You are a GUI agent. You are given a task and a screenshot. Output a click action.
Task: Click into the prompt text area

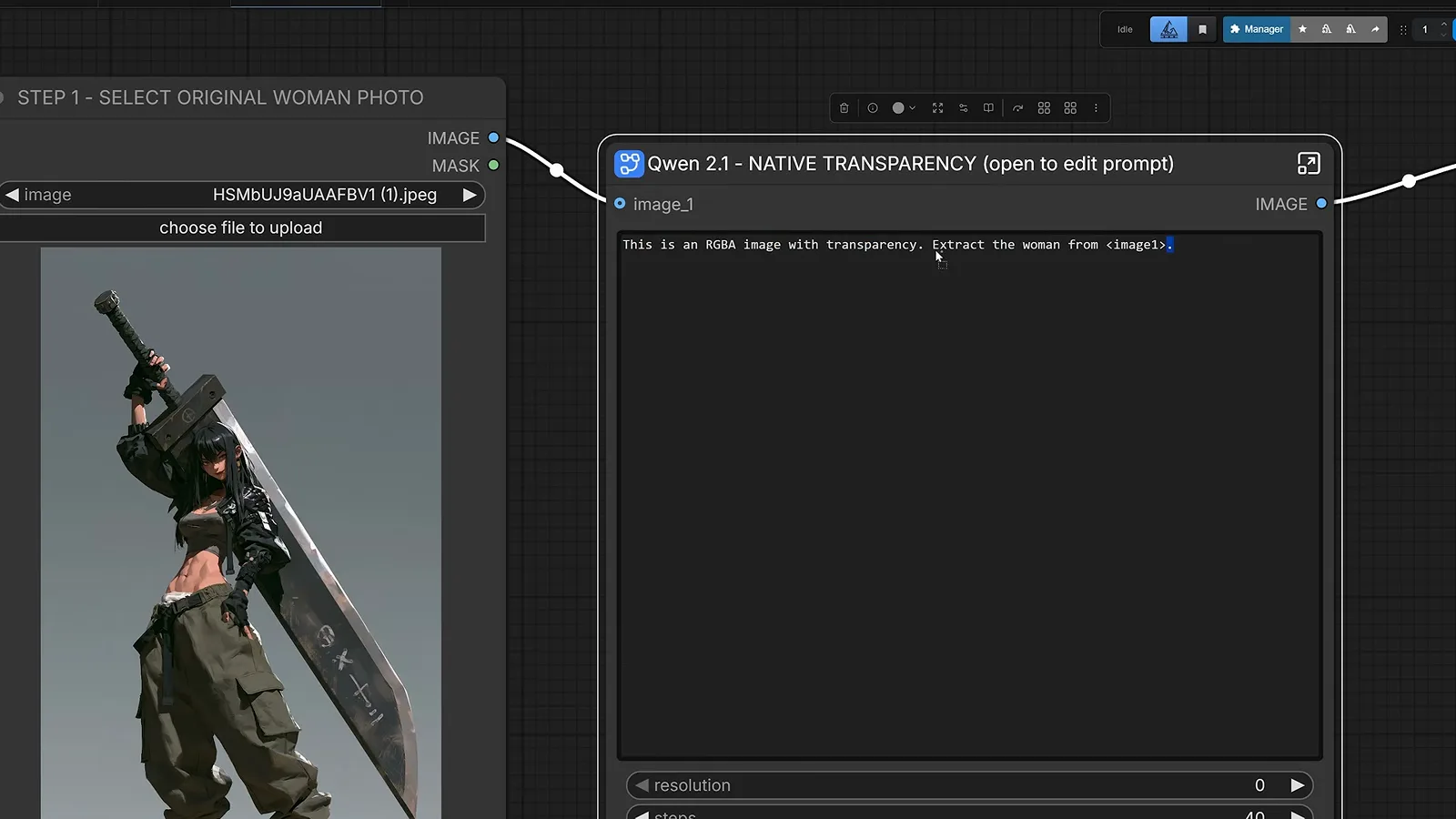click(969, 495)
